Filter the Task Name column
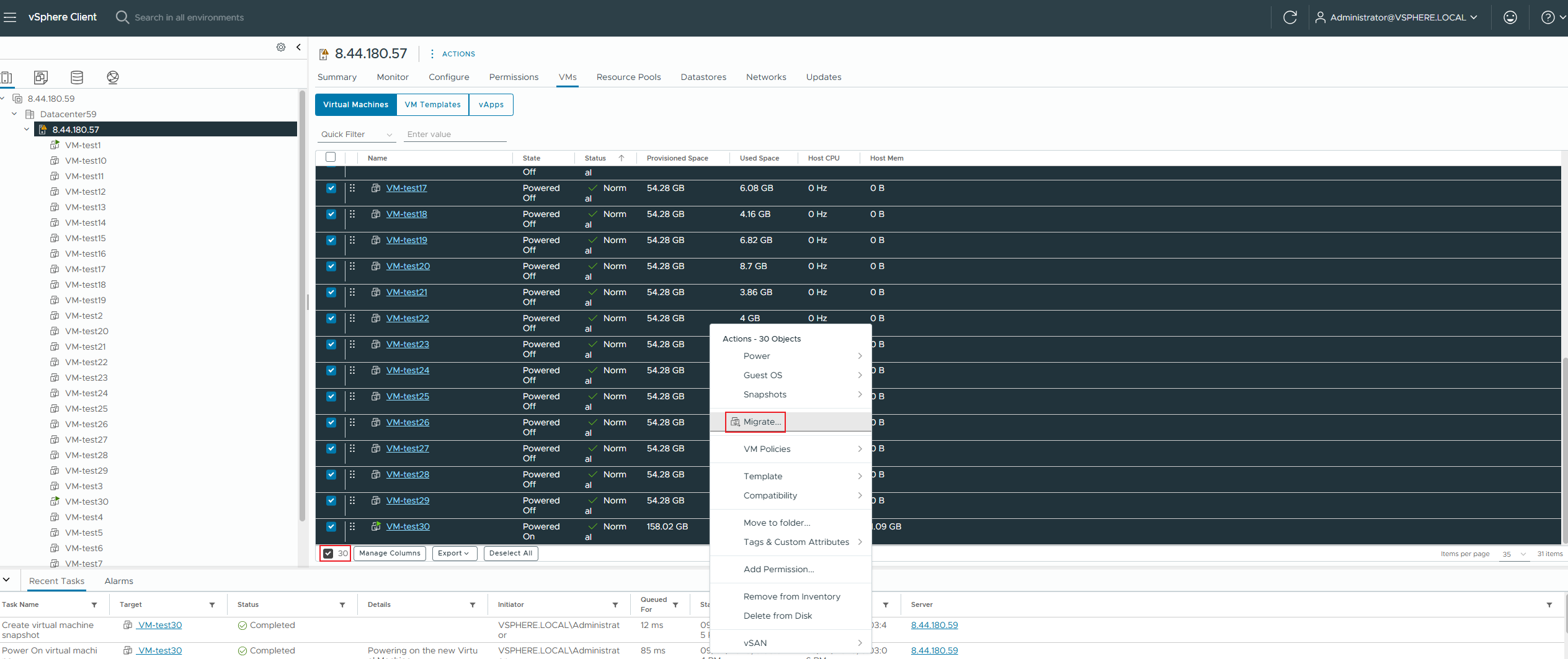This screenshot has width=1568, height=659. (94, 605)
